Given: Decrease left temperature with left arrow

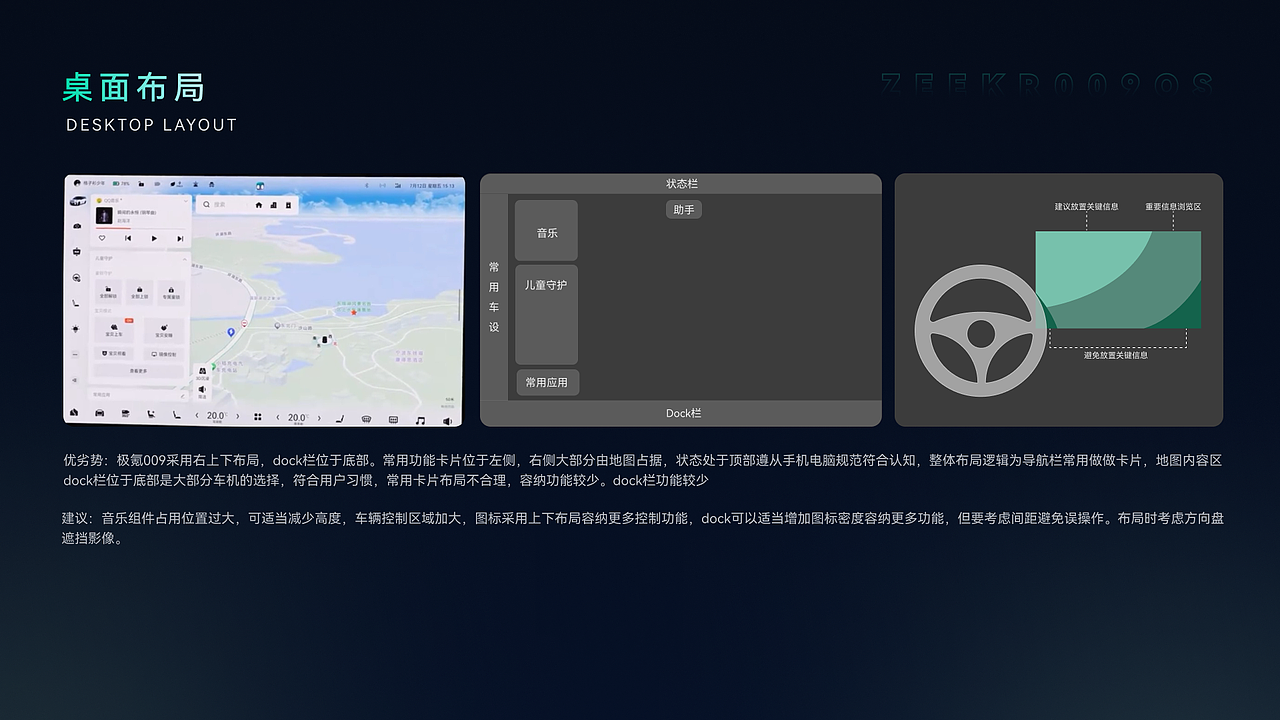Looking at the screenshot, I should [x=197, y=416].
